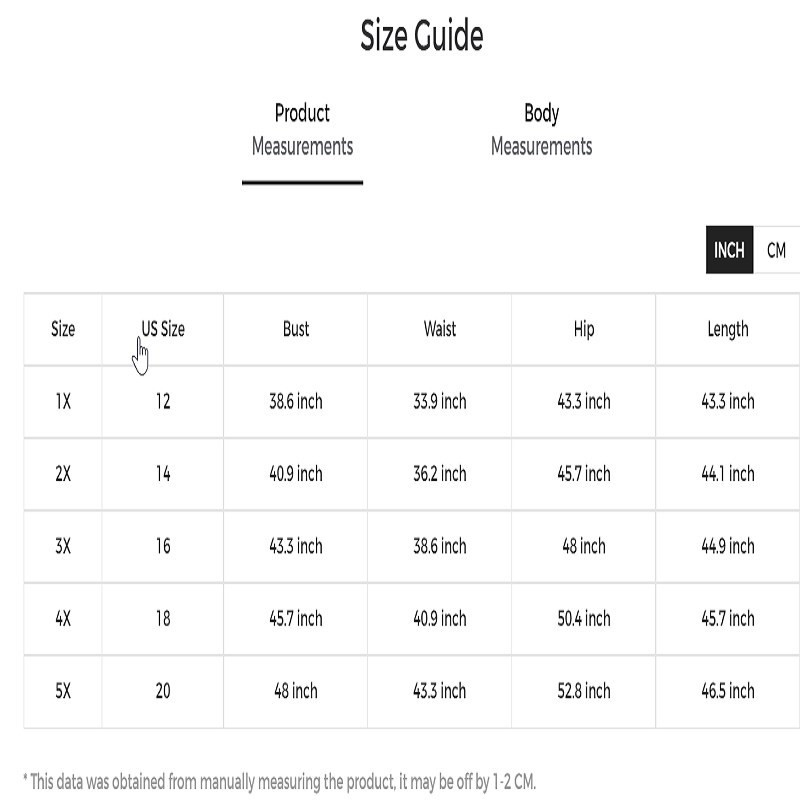Click the Hip column header
The width and height of the screenshot is (800, 800).
point(584,329)
